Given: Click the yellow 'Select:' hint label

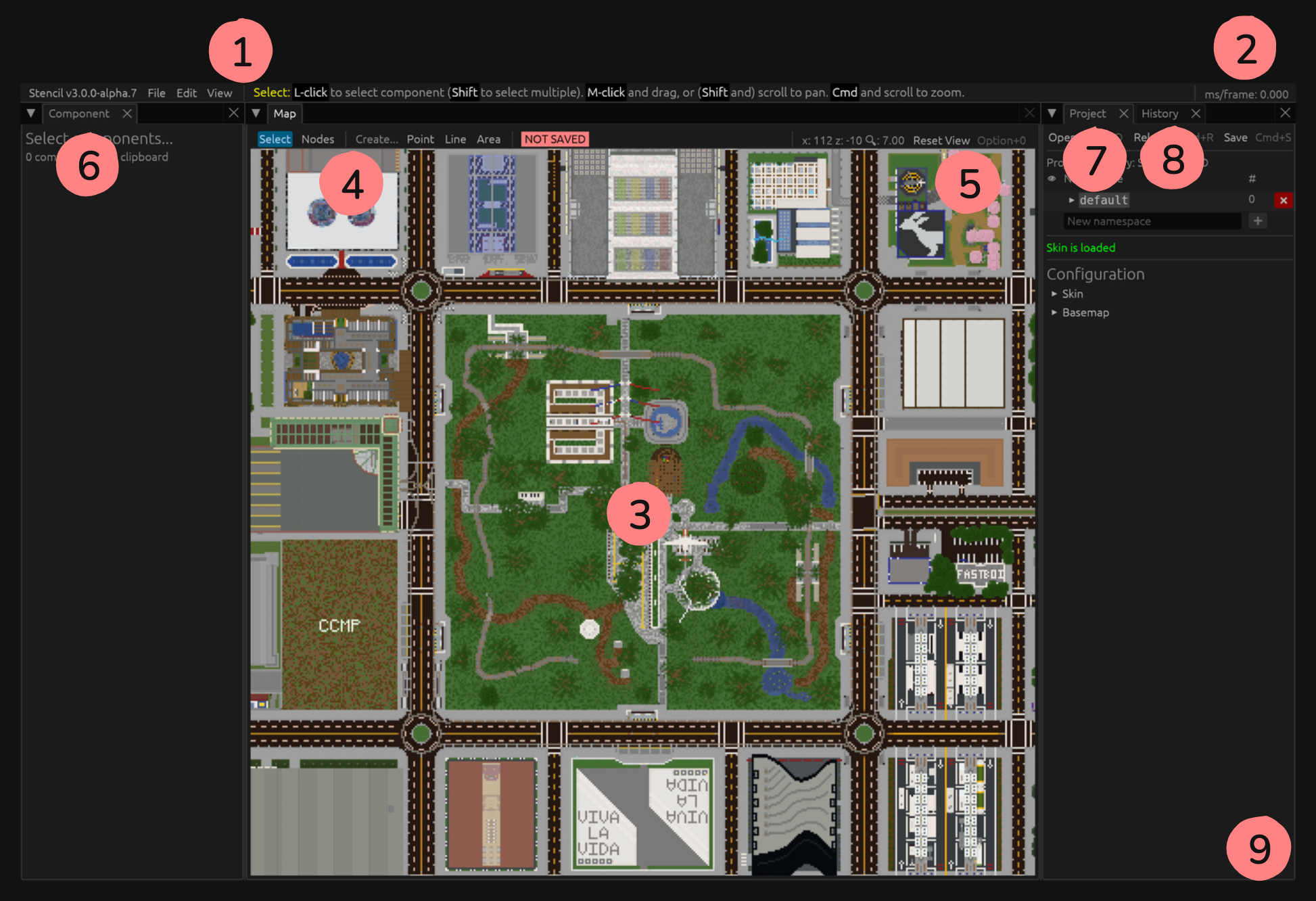Looking at the screenshot, I should tap(271, 93).
